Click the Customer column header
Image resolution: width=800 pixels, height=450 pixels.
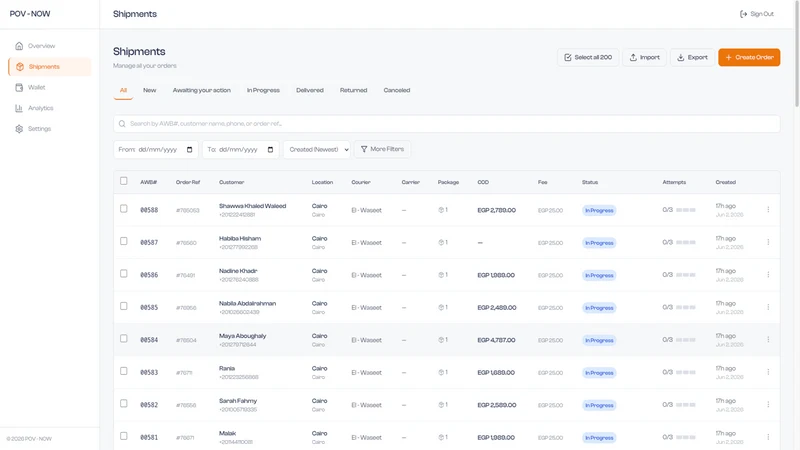232,182
